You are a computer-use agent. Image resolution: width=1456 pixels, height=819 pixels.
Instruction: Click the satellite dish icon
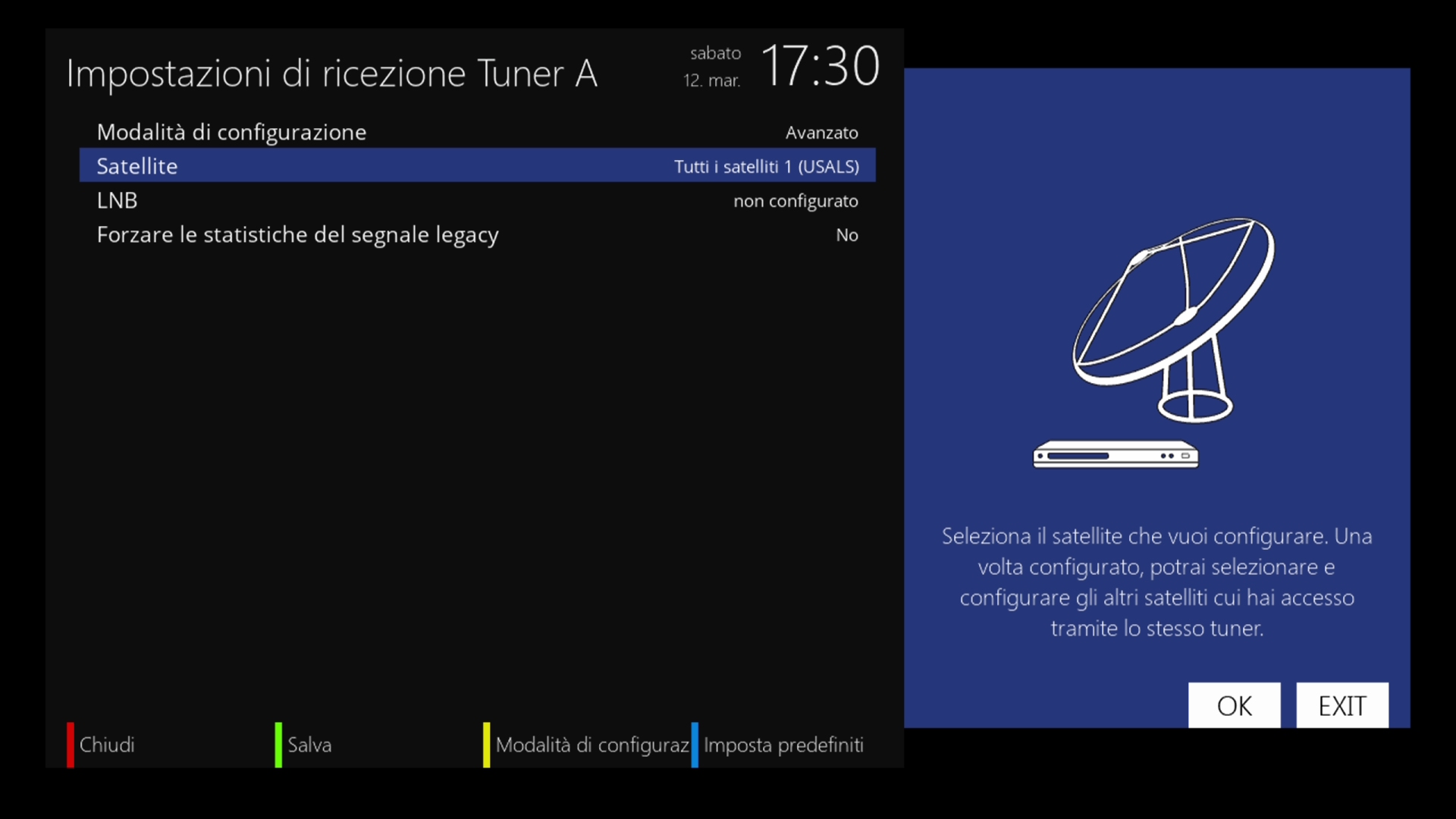tap(1173, 319)
